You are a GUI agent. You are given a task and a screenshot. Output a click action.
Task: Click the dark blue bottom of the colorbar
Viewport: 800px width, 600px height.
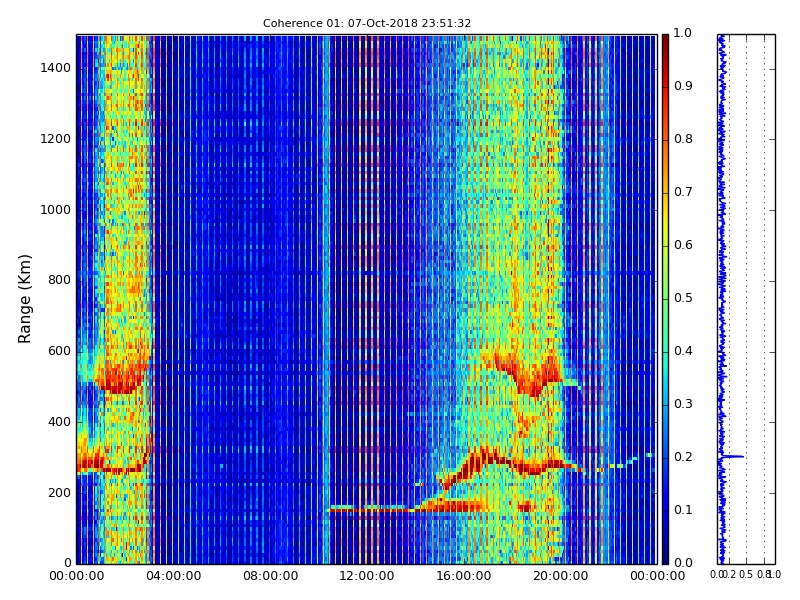tap(665, 556)
